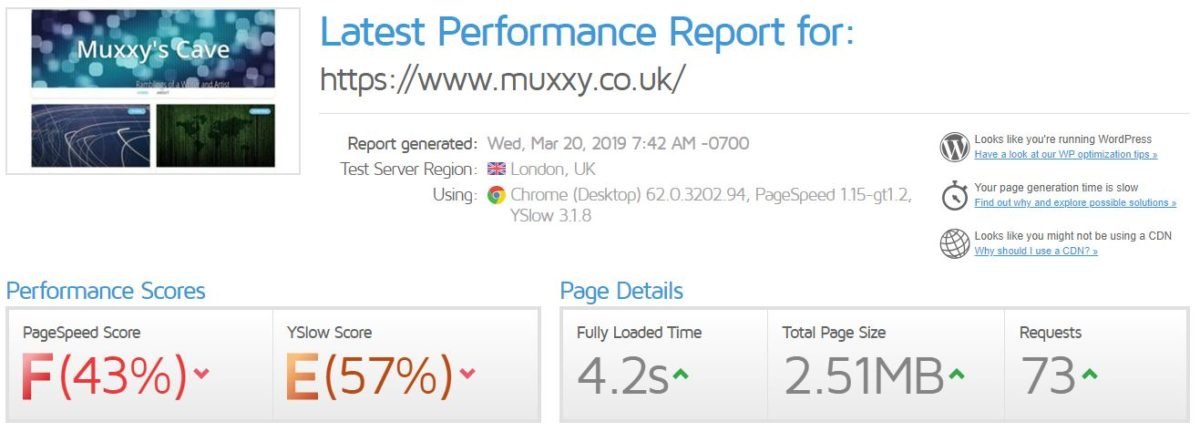Click the orange YSlow score down arrow

click(x=467, y=374)
